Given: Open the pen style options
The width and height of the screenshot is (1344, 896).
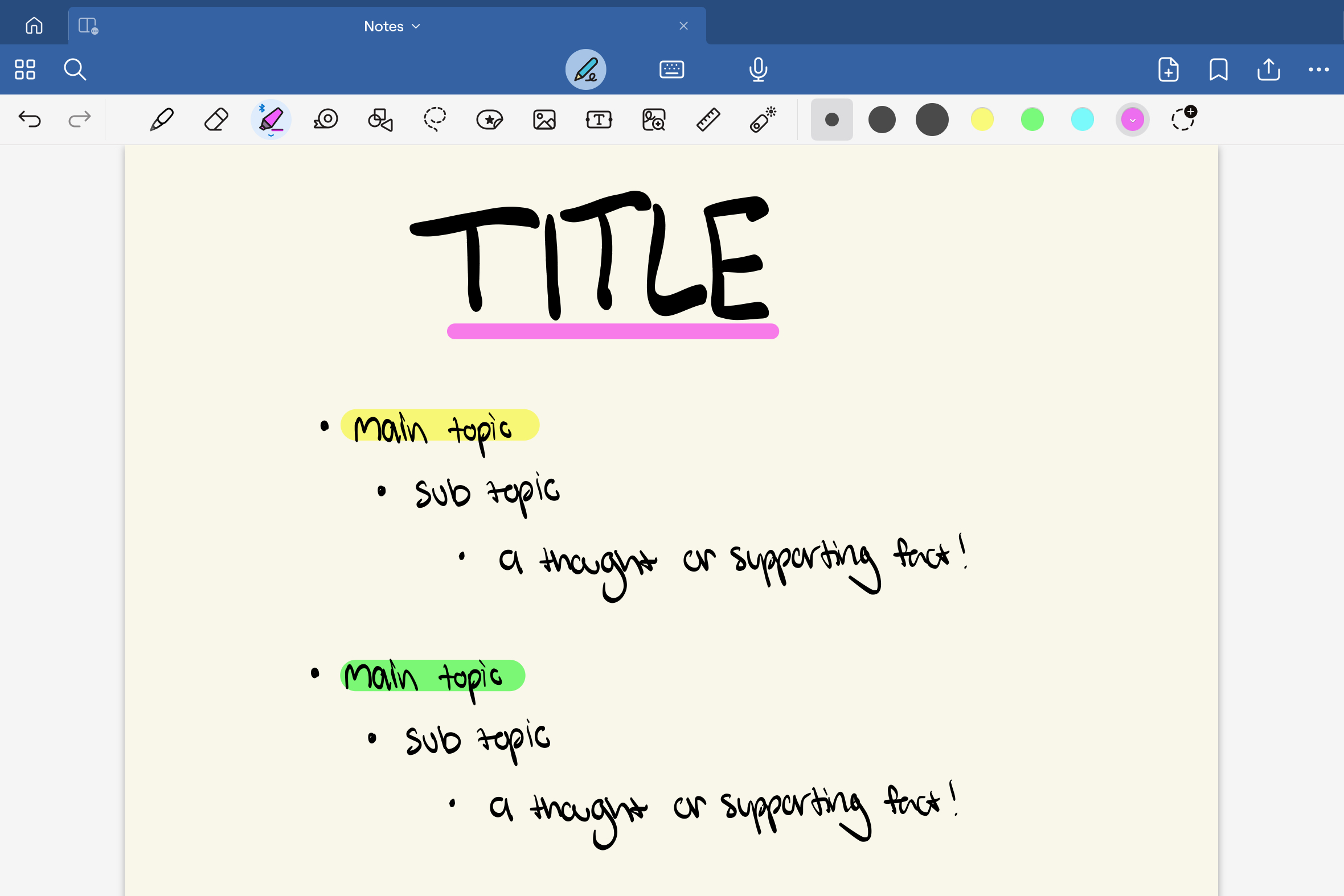Looking at the screenshot, I should [x=163, y=120].
